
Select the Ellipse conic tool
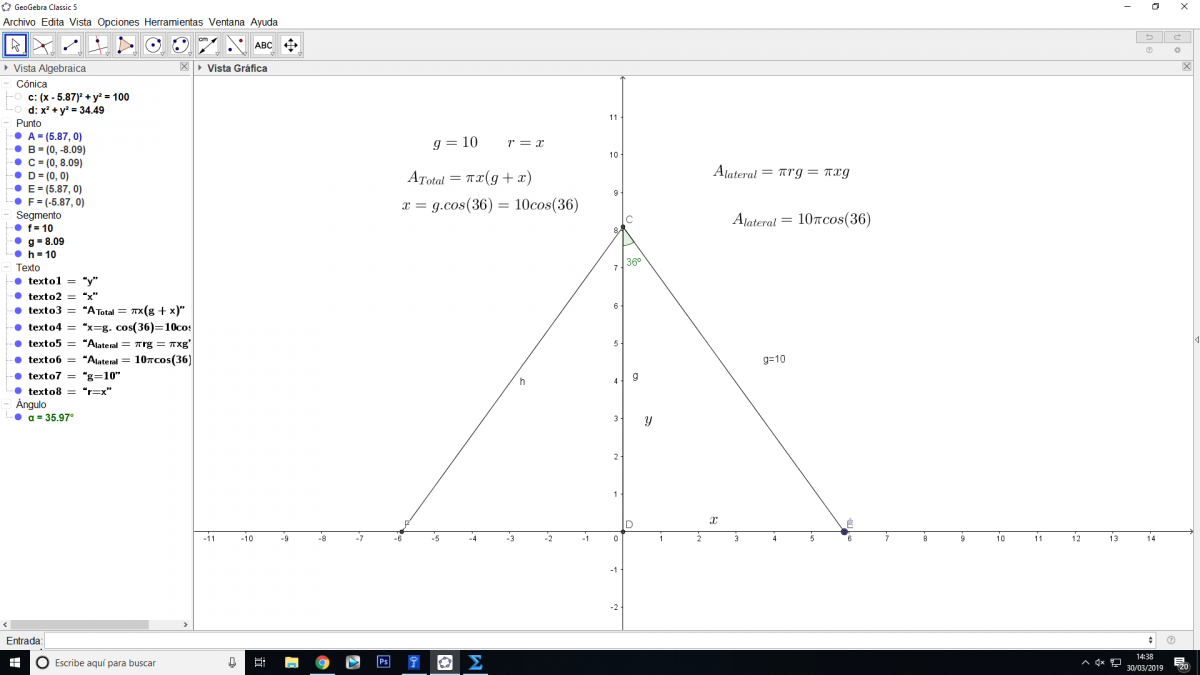pyautogui.click(x=180, y=45)
